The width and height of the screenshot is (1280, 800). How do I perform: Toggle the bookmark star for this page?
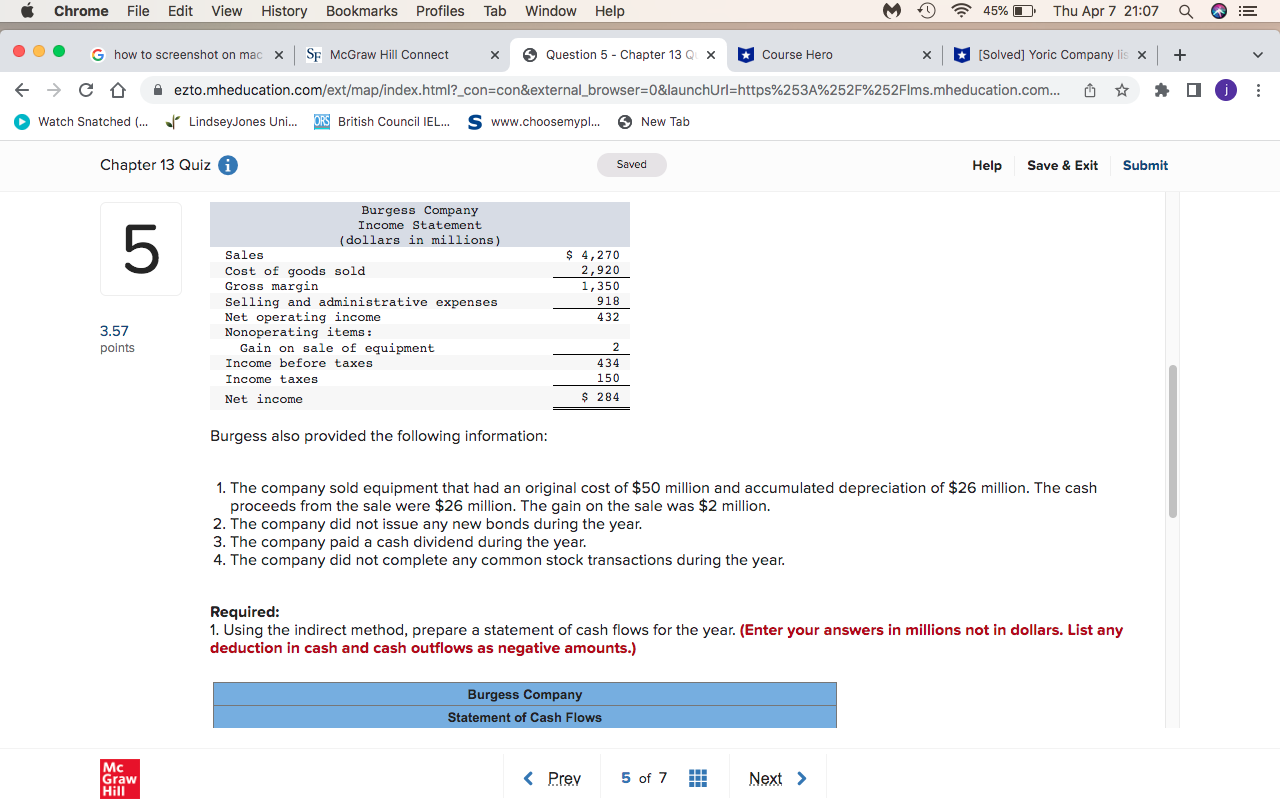[x=1122, y=89]
